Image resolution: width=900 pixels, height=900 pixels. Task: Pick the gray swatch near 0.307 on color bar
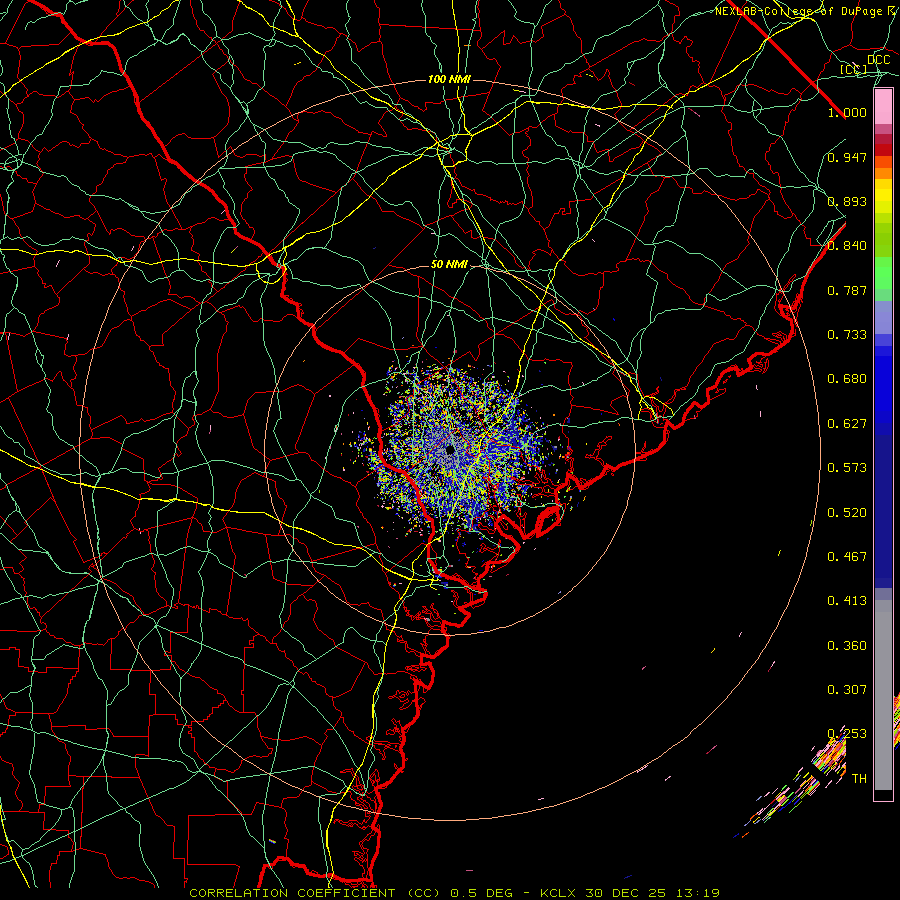[883, 695]
